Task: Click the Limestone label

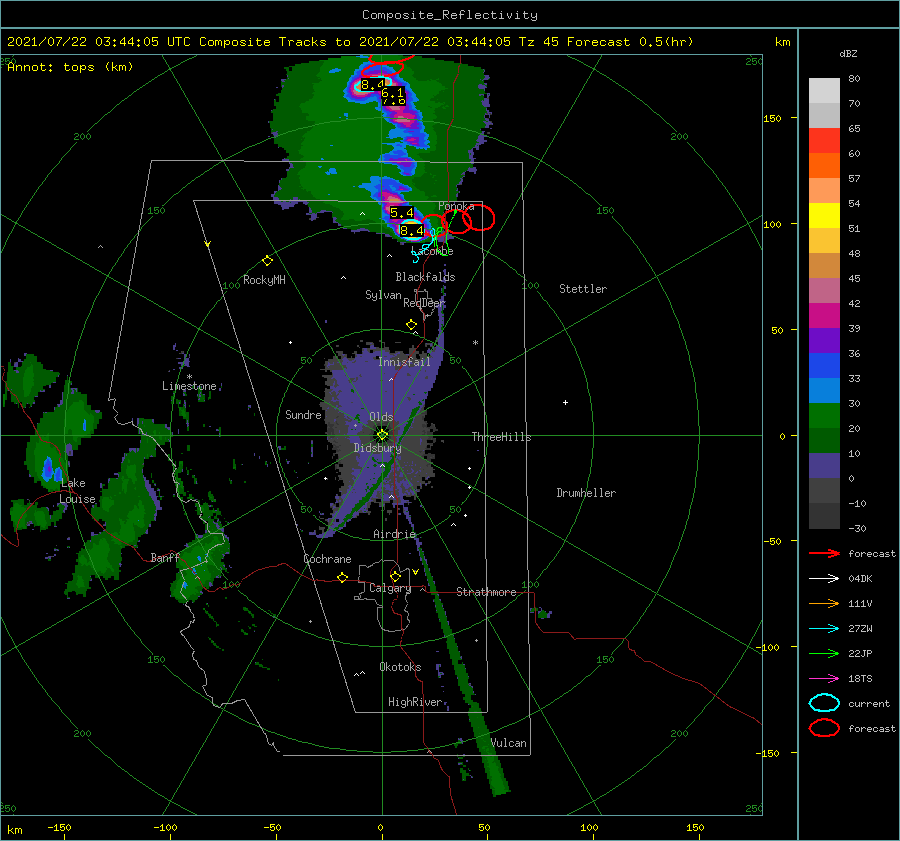Action: (x=189, y=386)
